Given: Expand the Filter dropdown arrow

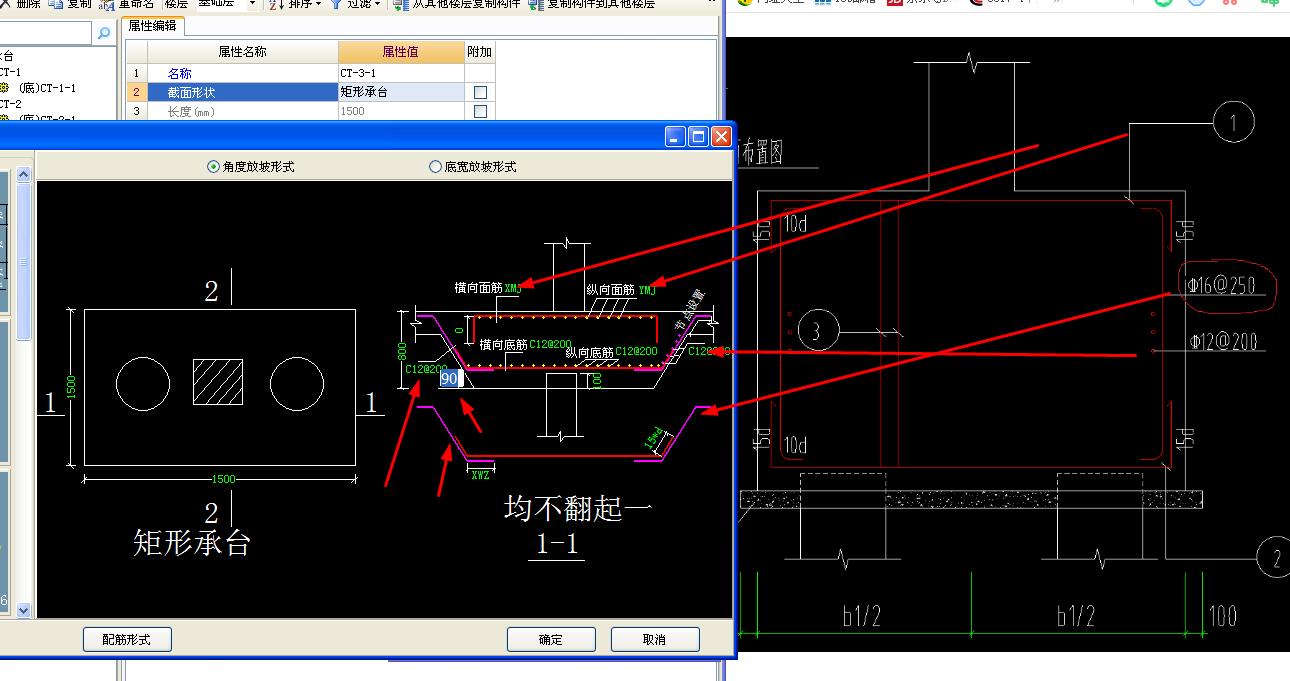Looking at the screenshot, I should [x=378, y=4].
